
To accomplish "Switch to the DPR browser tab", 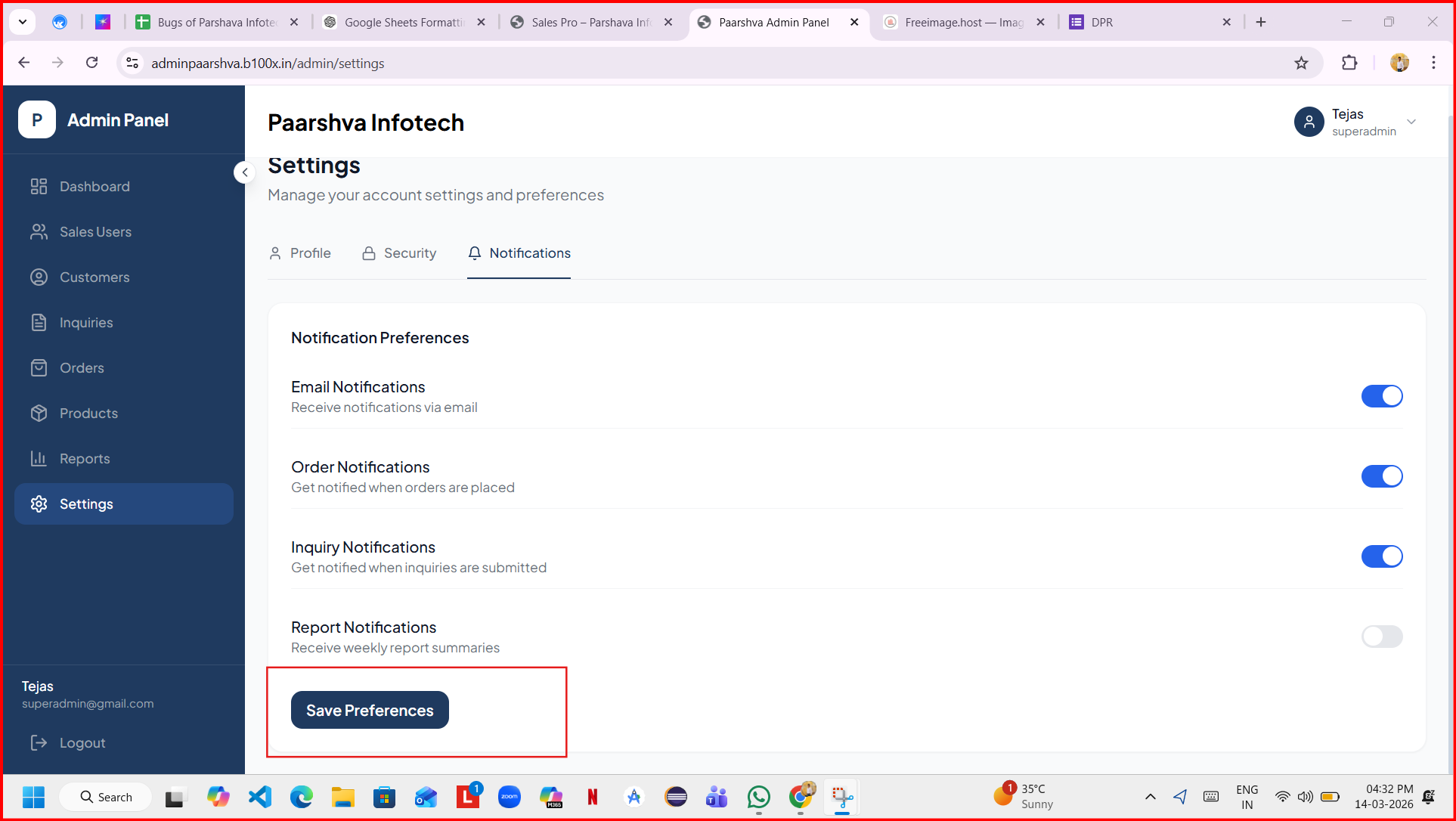I will [x=1151, y=23].
